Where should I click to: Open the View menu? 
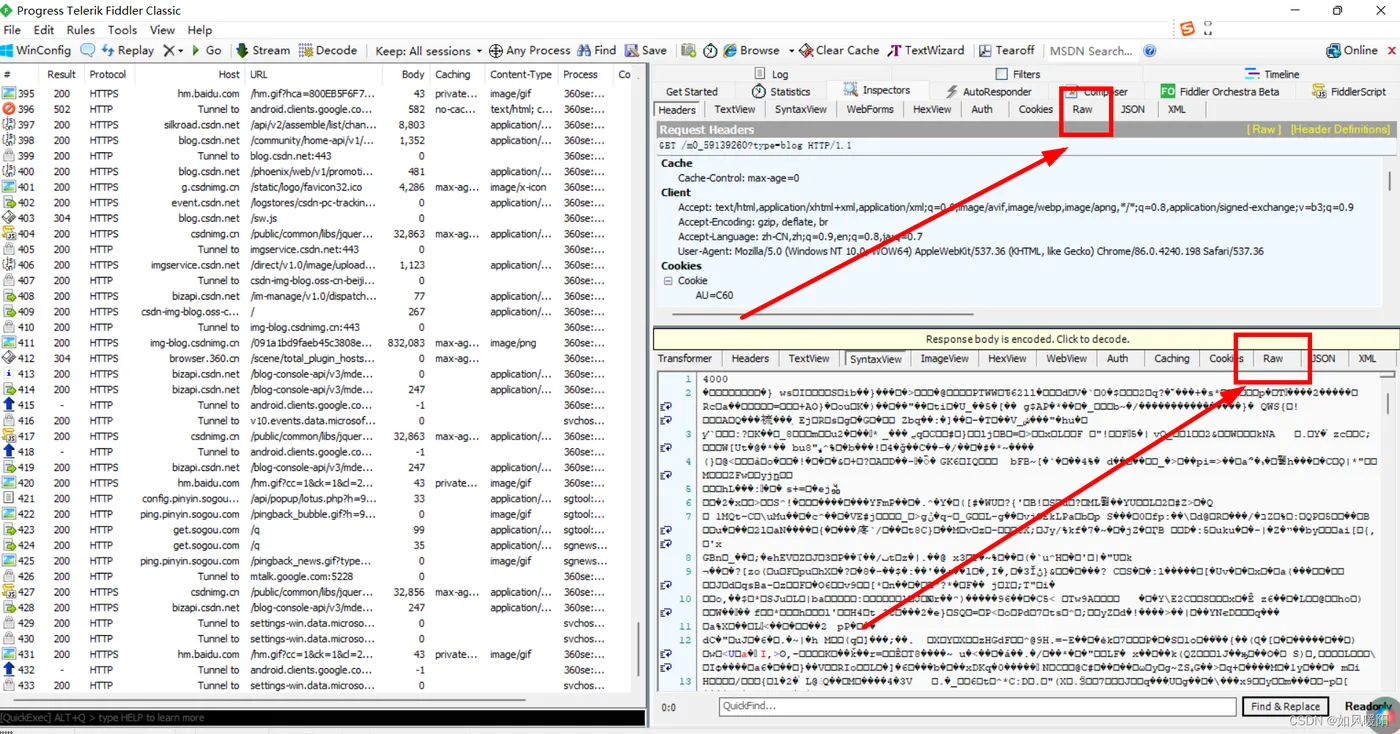[162, 30]
